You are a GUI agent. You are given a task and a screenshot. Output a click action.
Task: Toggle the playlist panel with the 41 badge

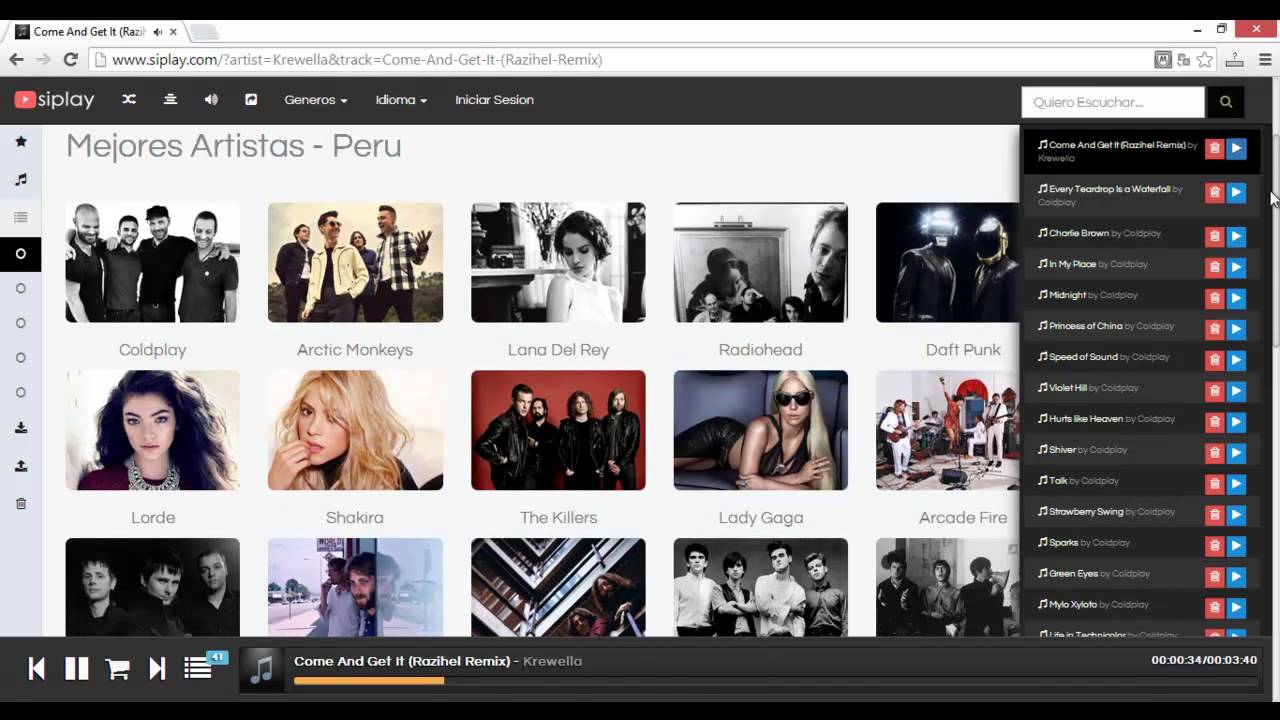pos(199,668)
